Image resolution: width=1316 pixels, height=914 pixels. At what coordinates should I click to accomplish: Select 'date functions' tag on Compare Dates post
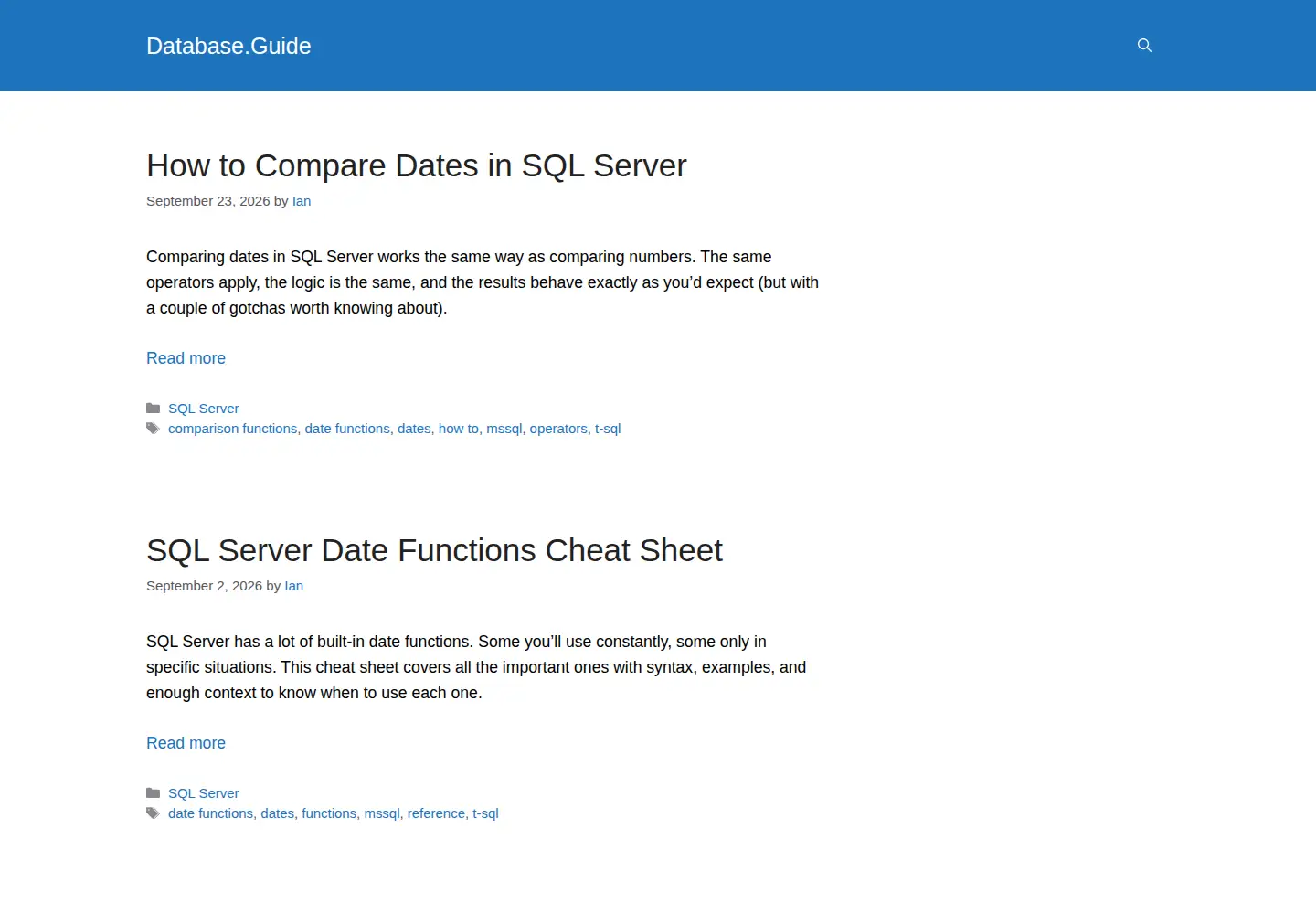click(347, 429)
